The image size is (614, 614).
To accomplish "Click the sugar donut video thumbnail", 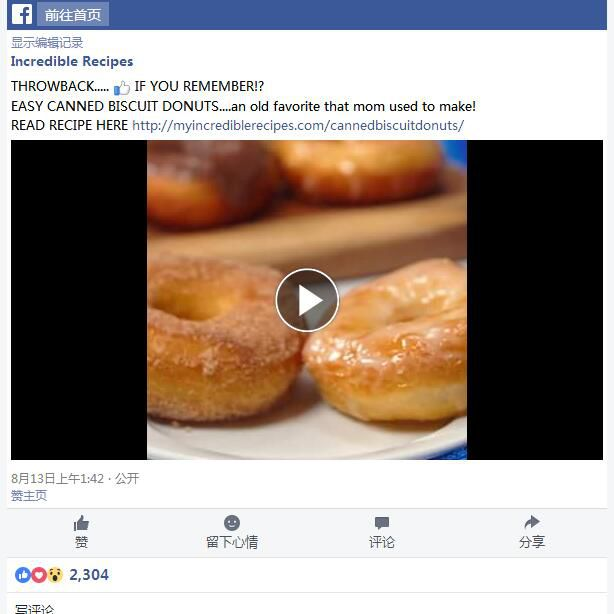I will (x=307, y=300).
